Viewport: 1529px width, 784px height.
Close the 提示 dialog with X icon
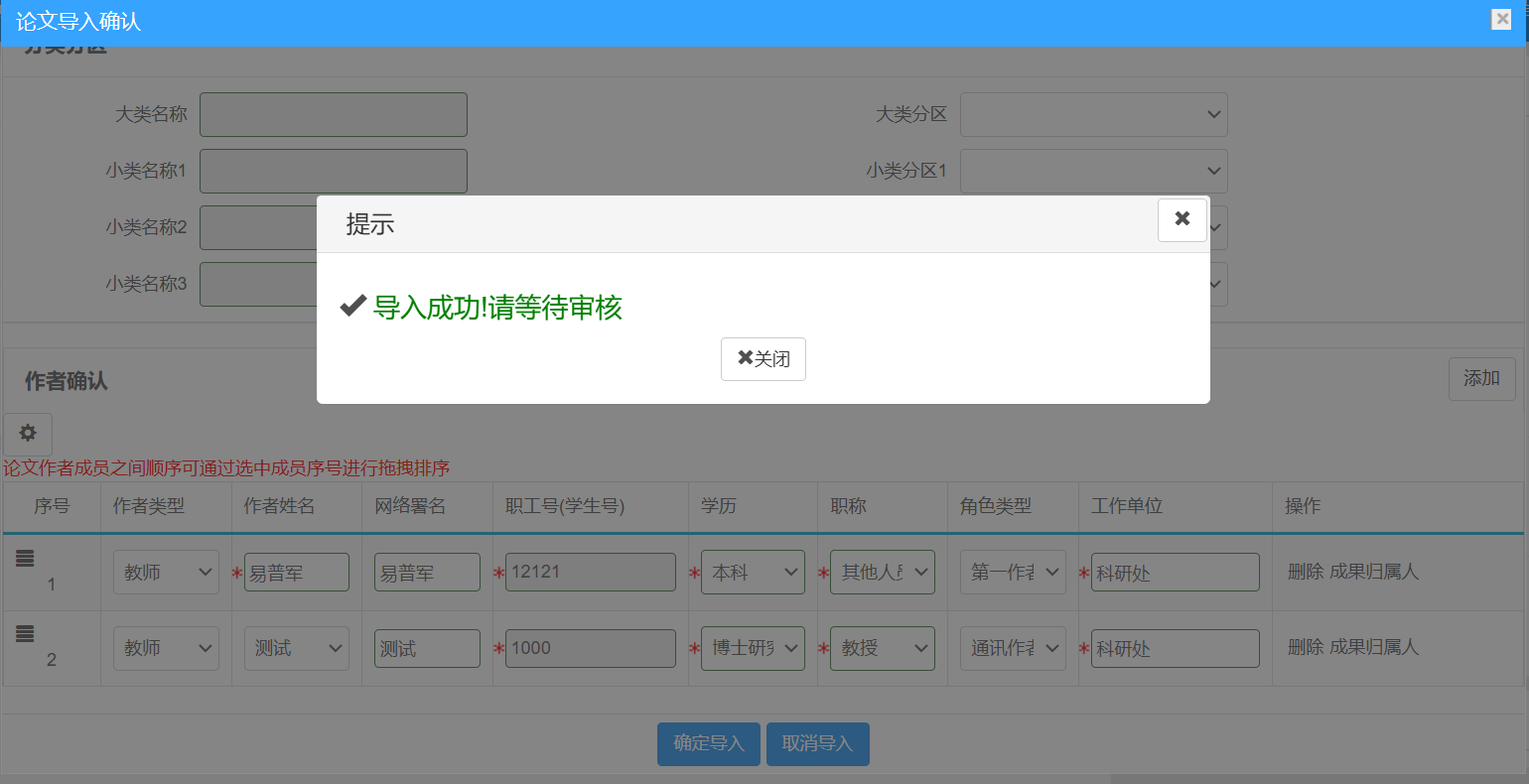click(x=1181, y=219)
